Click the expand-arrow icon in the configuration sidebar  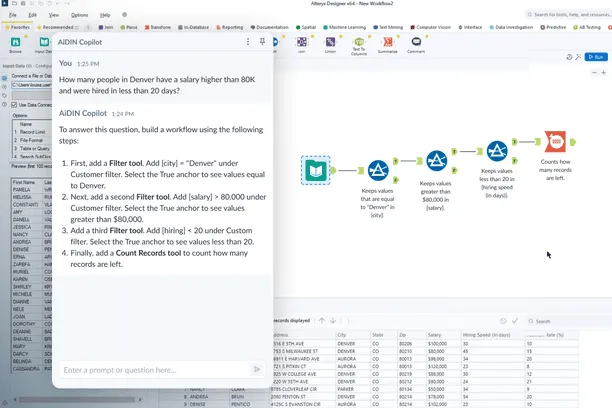[x=4, y=87]
